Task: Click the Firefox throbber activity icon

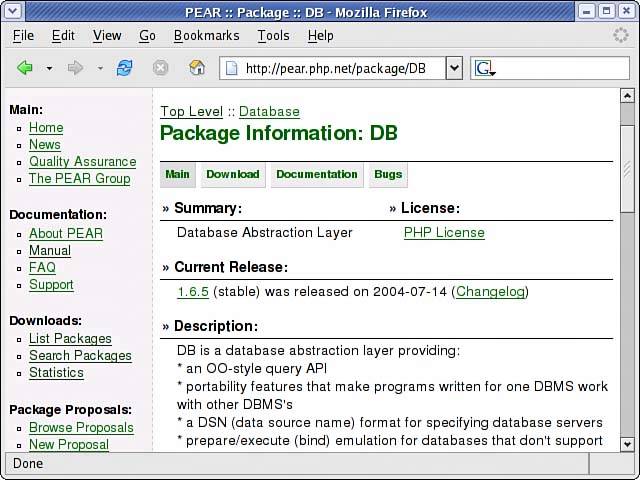Action: 621,35
